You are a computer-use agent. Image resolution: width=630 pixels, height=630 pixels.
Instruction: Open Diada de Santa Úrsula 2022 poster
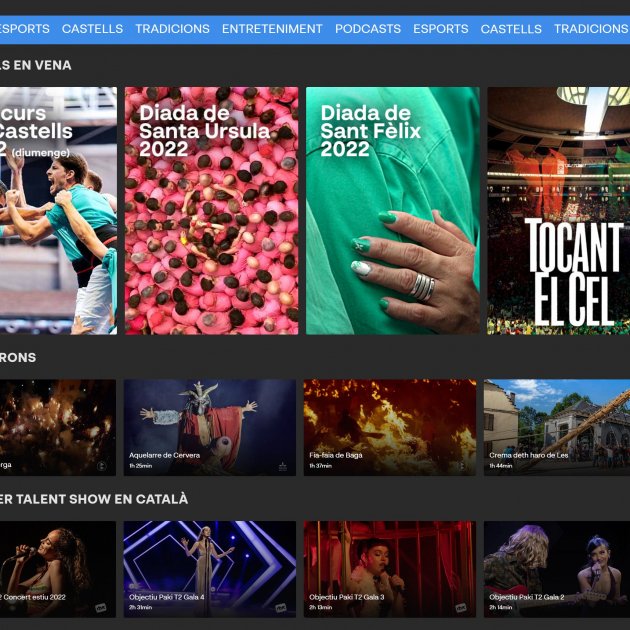211,211
